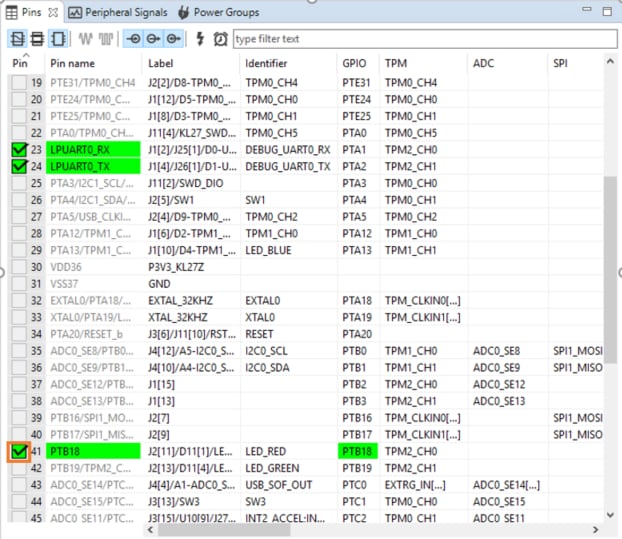Viewport: 622px width, 539px height.
Task: Click the single waveform signal icon
Action: [84, 39]
